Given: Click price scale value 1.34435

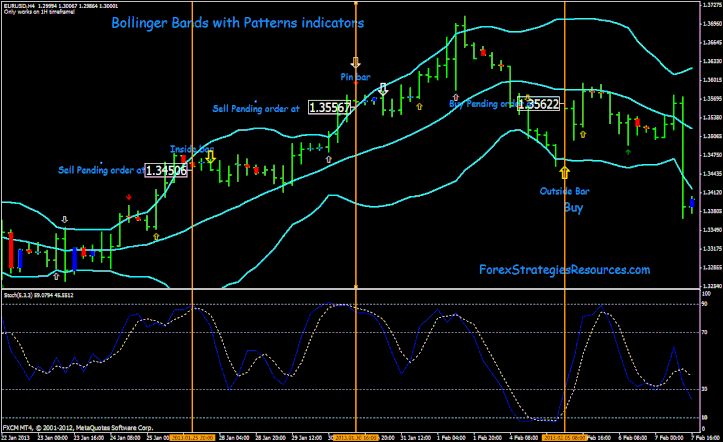Looking at the screenshot, I should (712, 174).
